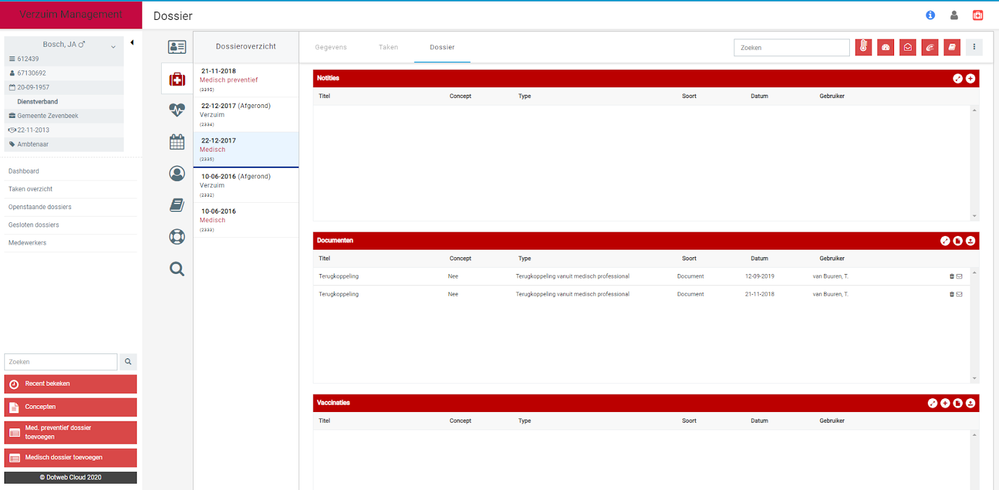The image size is (999, 490).
Task: Click the heartbeat icon in sidebar
Action: point(177,110)
